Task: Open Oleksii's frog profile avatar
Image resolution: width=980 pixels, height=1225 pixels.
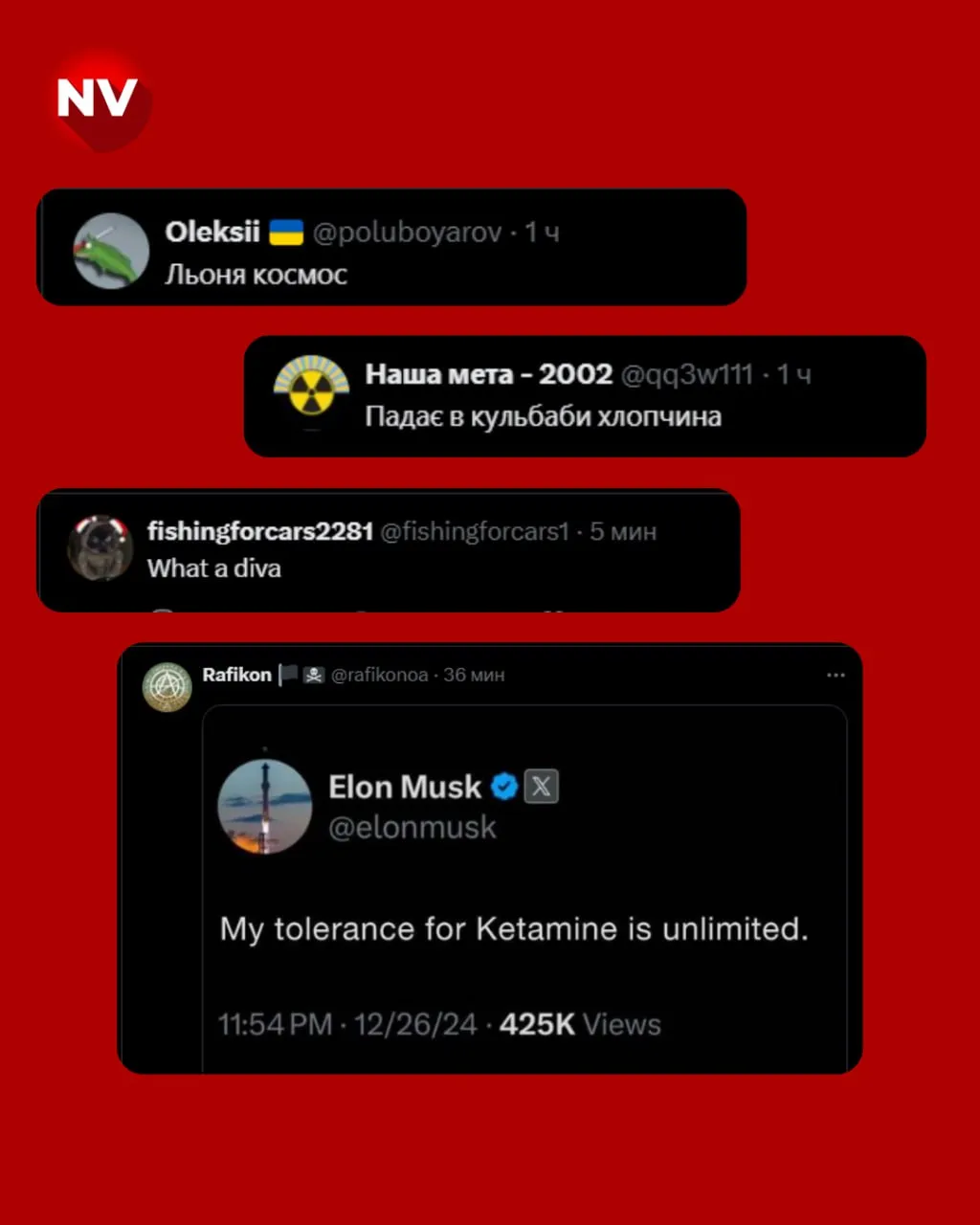Action: (111, 250)
